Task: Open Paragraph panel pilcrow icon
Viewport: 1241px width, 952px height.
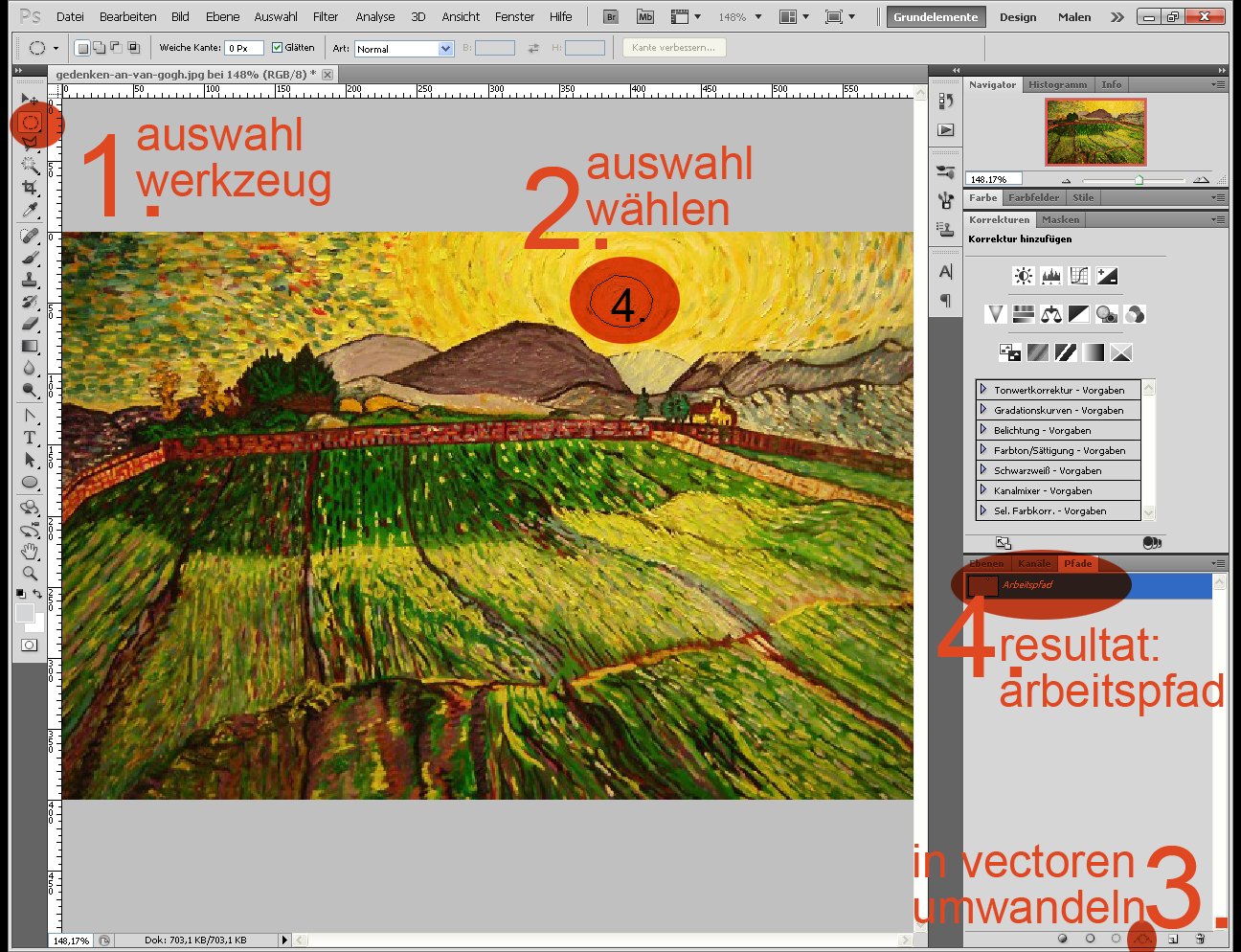Action: pos(946,301)
